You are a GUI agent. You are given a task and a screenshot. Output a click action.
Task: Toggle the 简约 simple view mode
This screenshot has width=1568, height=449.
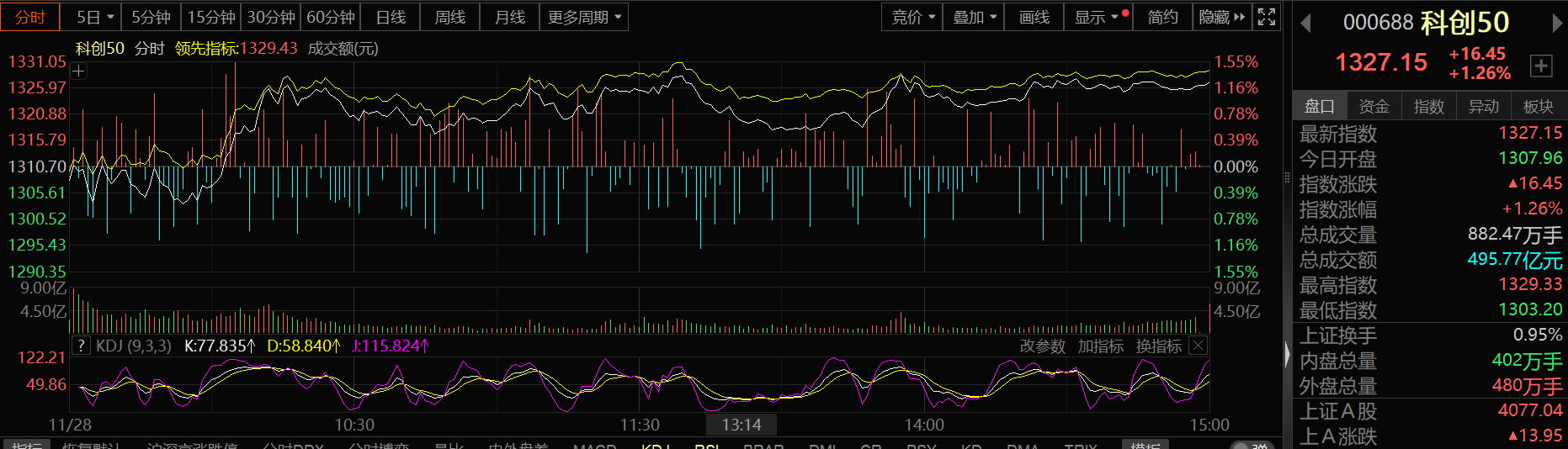click(x=1162, y=17)
